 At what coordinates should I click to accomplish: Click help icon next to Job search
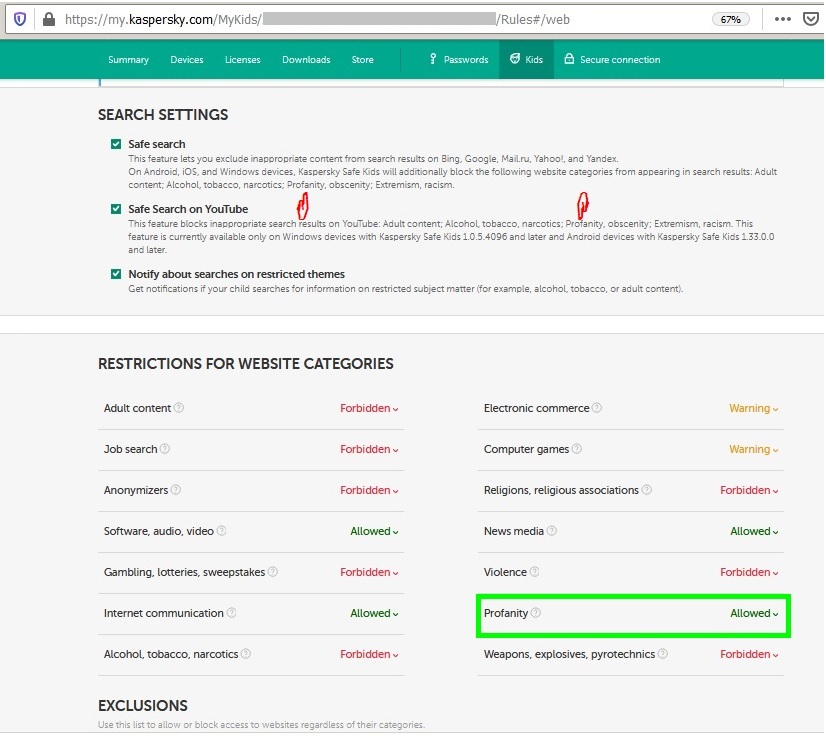click(x=165, y=449)
